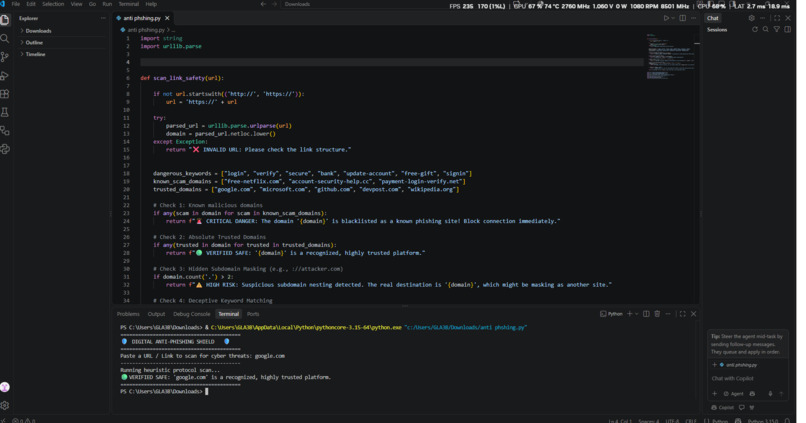Switch to the Problems panel tab
Screen dimensions: 806x423
coord(128,314)
